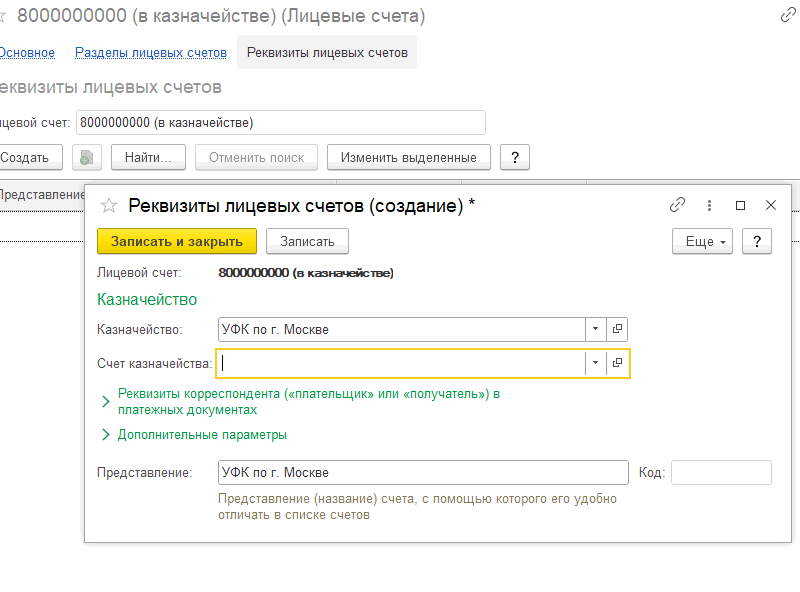Close the Реквизиты лицевых счетов dialog
The image size is (800, 592).
pyautogui.click(x=771, y=205)
